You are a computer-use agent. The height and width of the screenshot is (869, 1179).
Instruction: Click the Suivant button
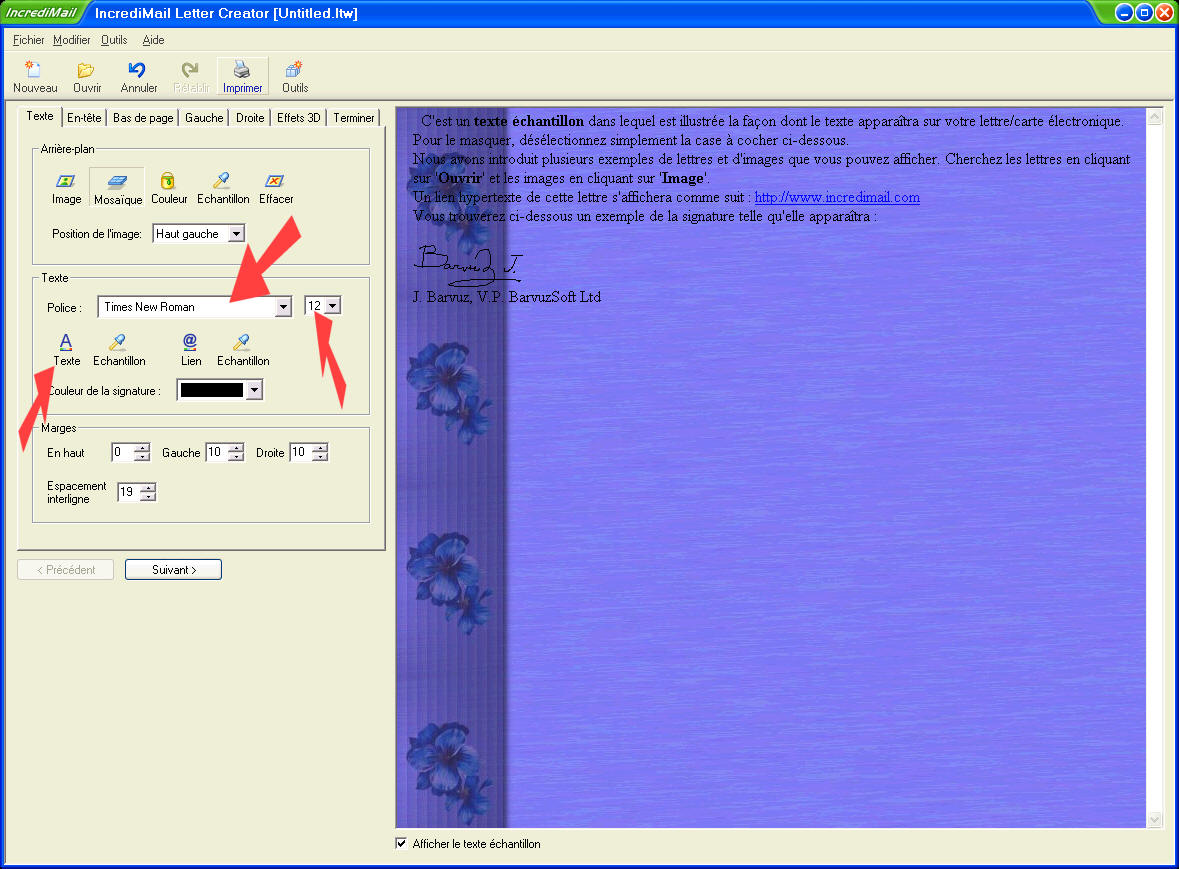tap(174, 570)
